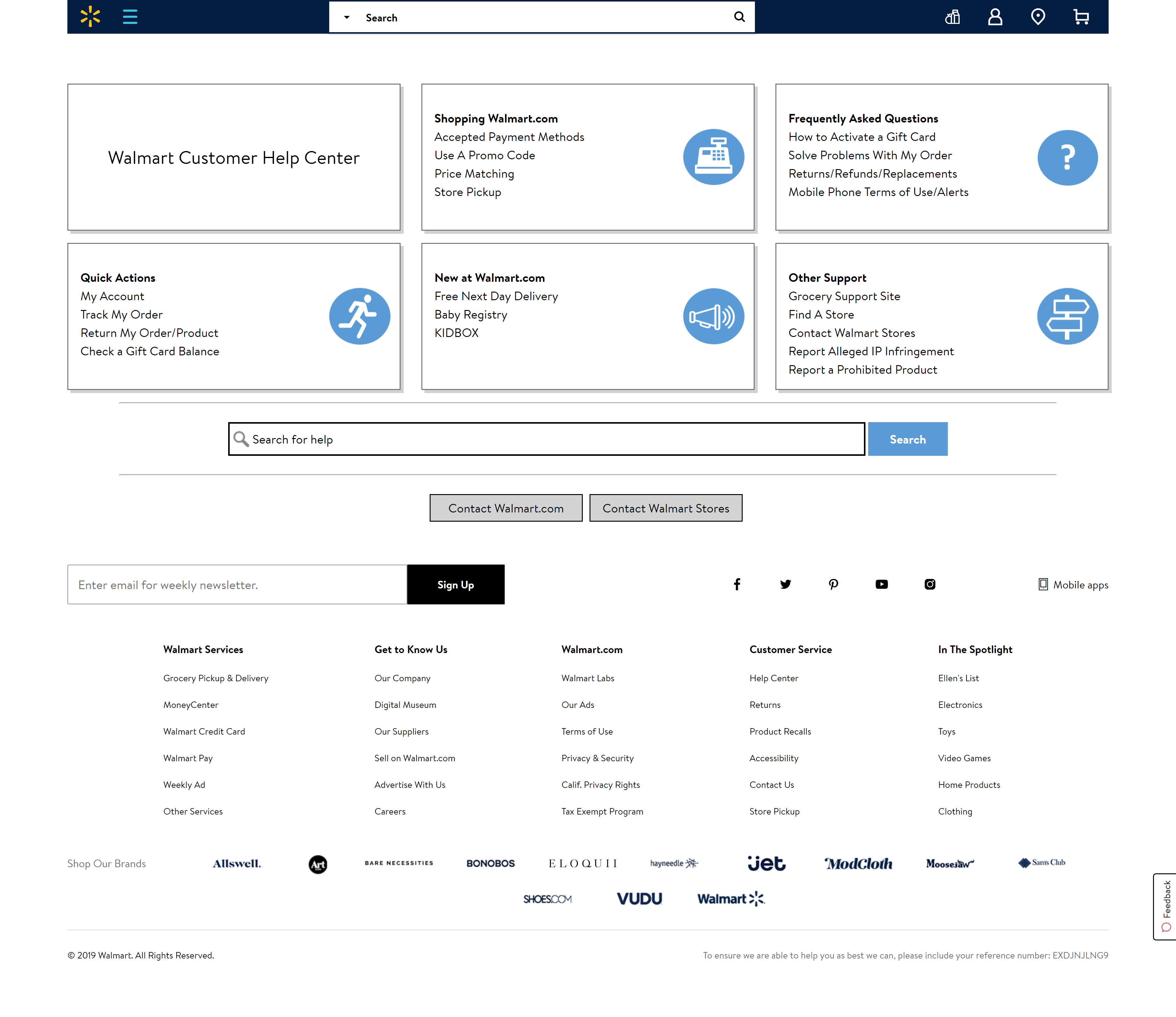Click the newsletter email field
This screenshot has height=1017, width=1176.
click(237, 584)
